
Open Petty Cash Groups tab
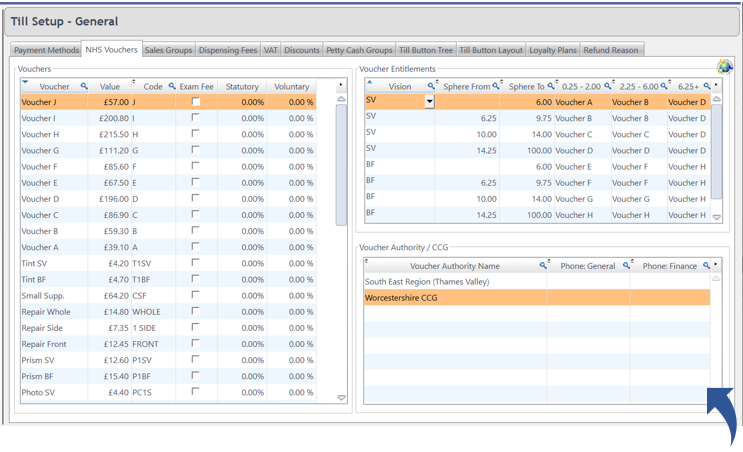[x=359, y=50]
